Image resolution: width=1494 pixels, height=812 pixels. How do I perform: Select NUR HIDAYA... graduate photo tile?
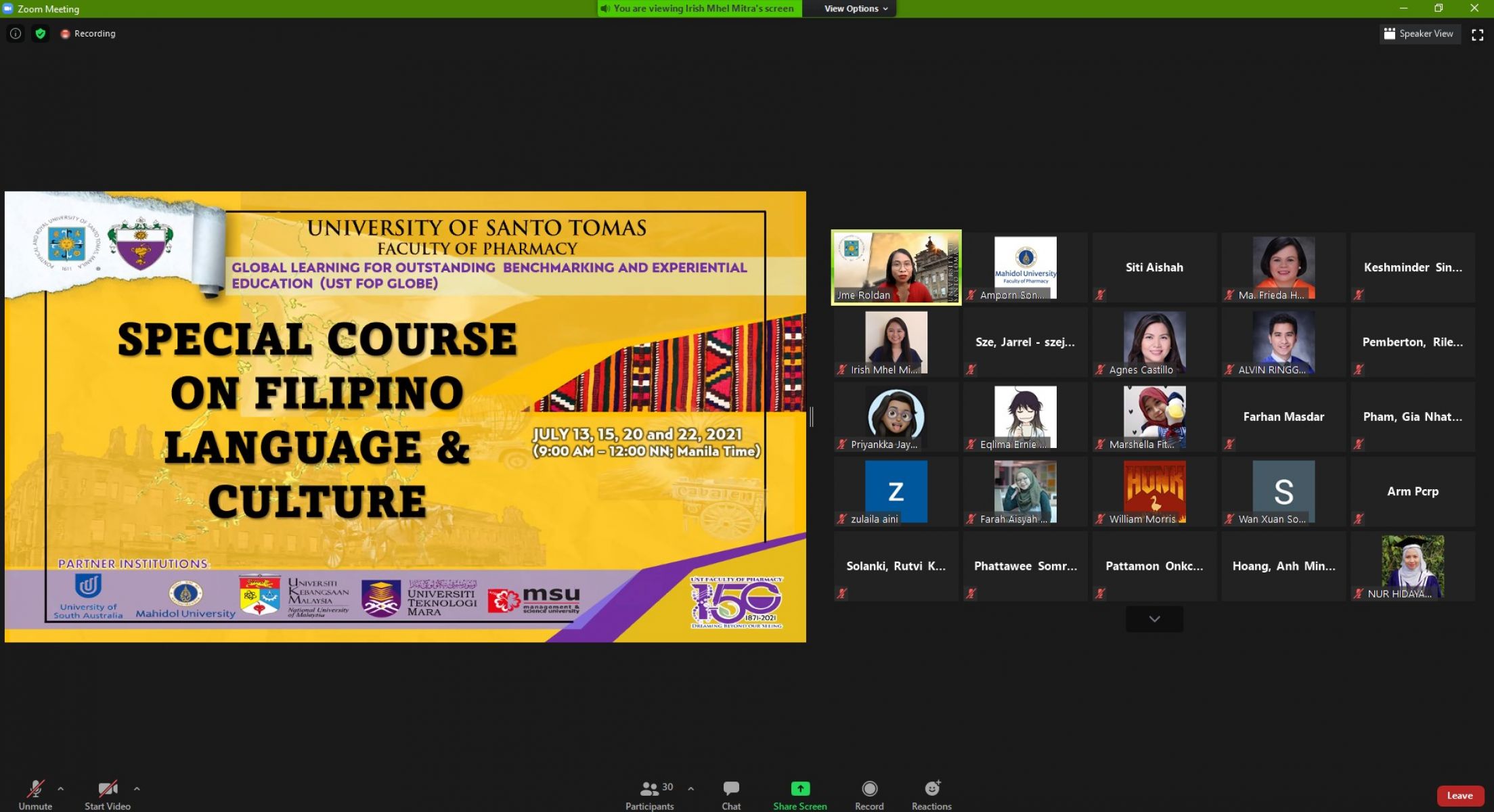(1413, 566)
